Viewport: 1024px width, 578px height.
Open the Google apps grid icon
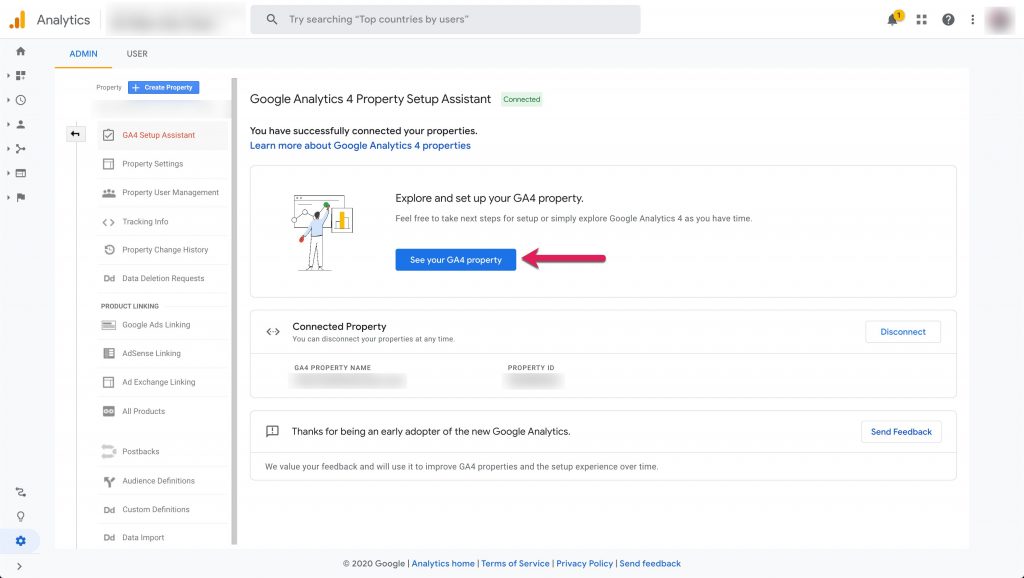pyautogui.click(x=921, y=20)
